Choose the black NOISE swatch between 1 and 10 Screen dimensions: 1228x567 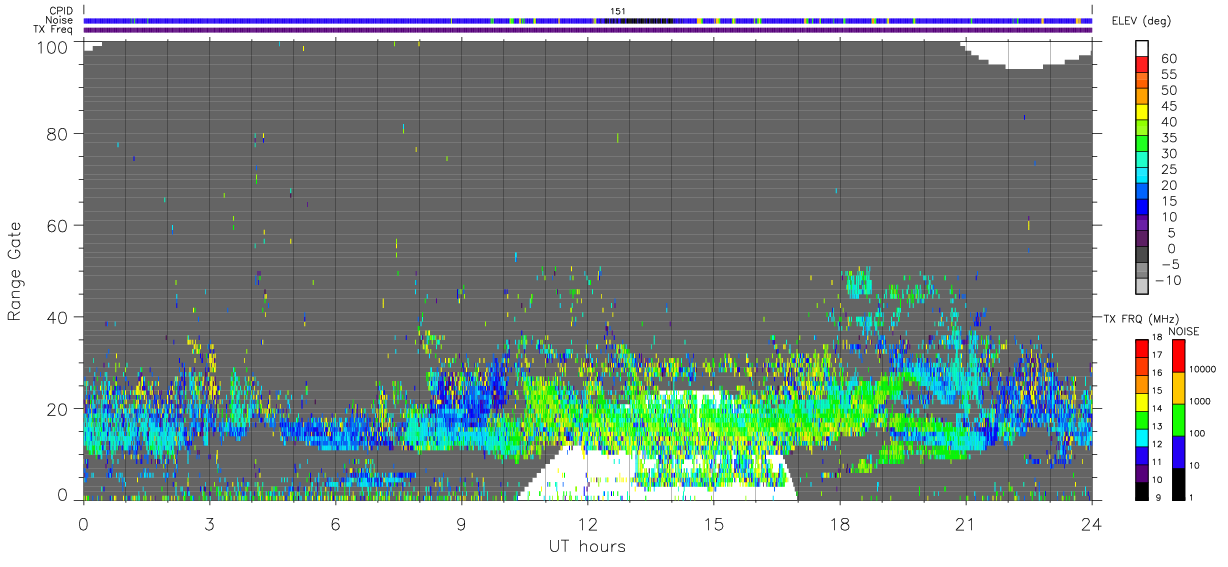[1178, 484]
